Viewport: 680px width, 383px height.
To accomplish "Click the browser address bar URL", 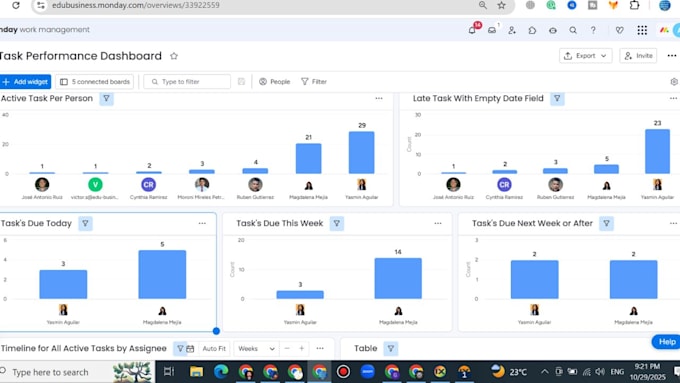I will click(x=136, y=5).
